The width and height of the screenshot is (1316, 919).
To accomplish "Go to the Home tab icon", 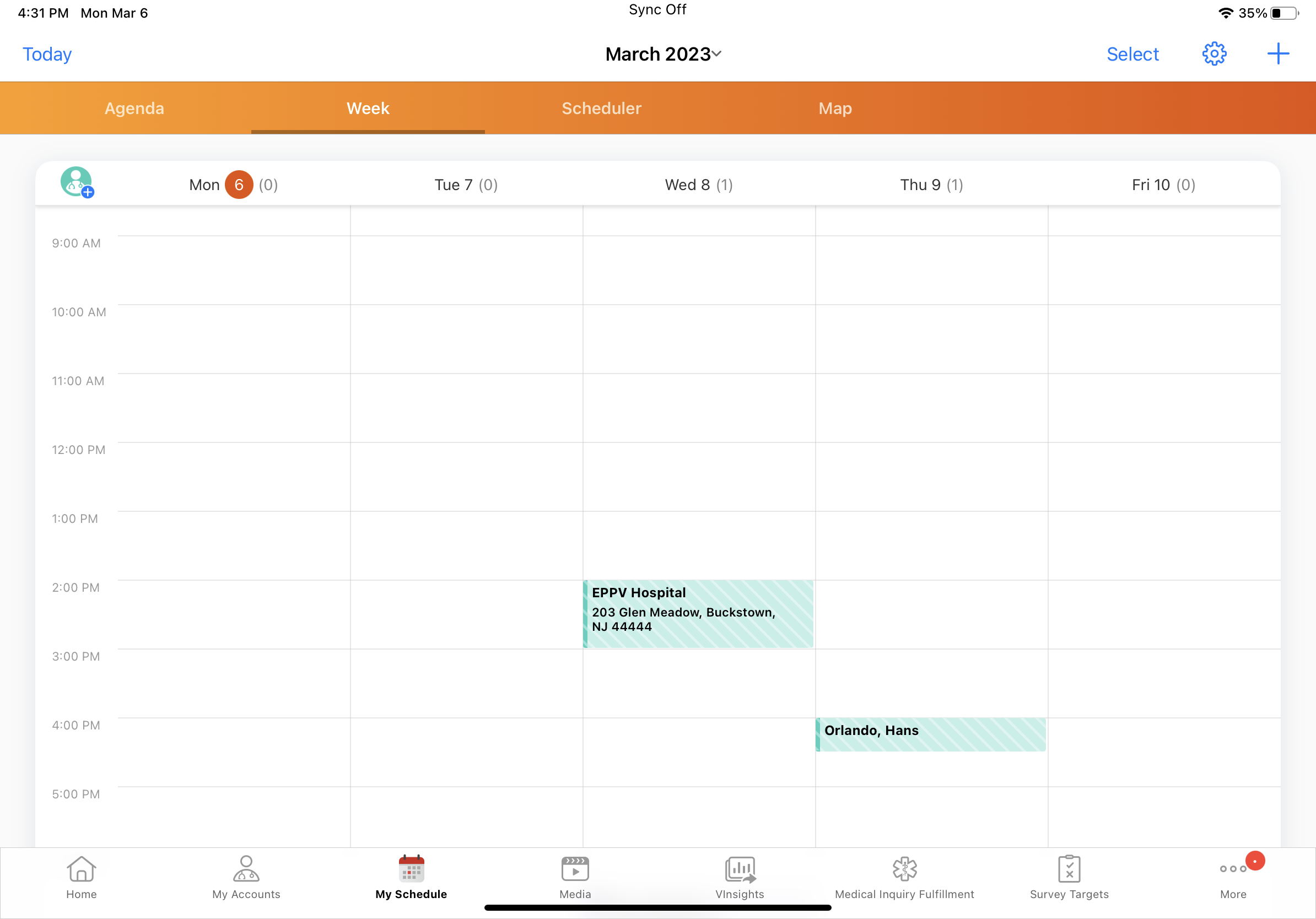I will point(82,877).
